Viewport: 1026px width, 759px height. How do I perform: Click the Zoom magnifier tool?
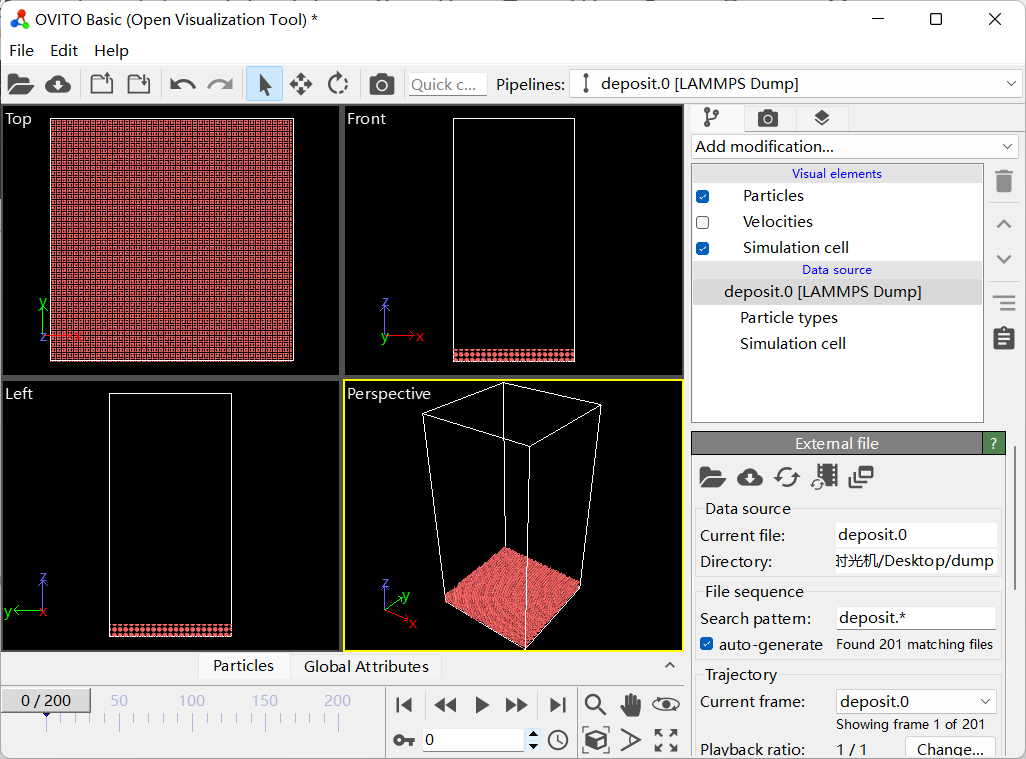tap(595, 705)
